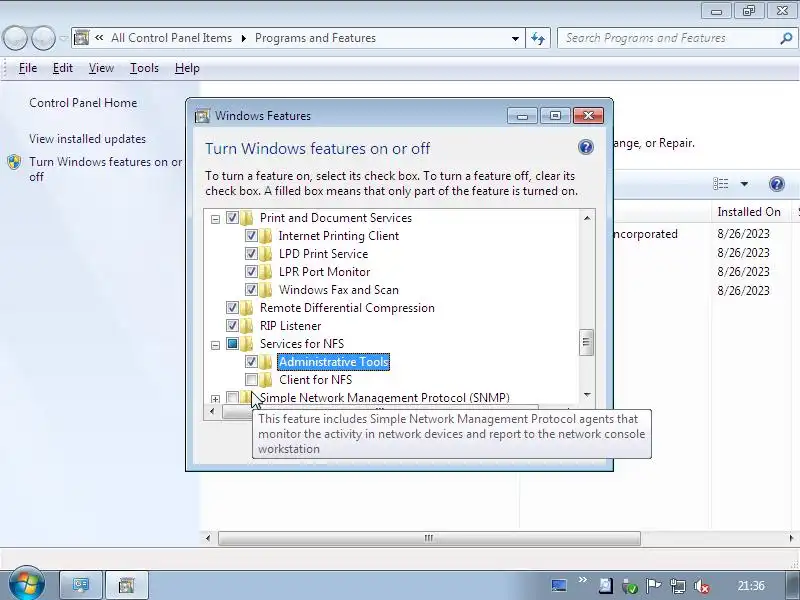Uncheck Windows Fax and Scan checkbox
800x600 pixels.
tap(251, 290)
